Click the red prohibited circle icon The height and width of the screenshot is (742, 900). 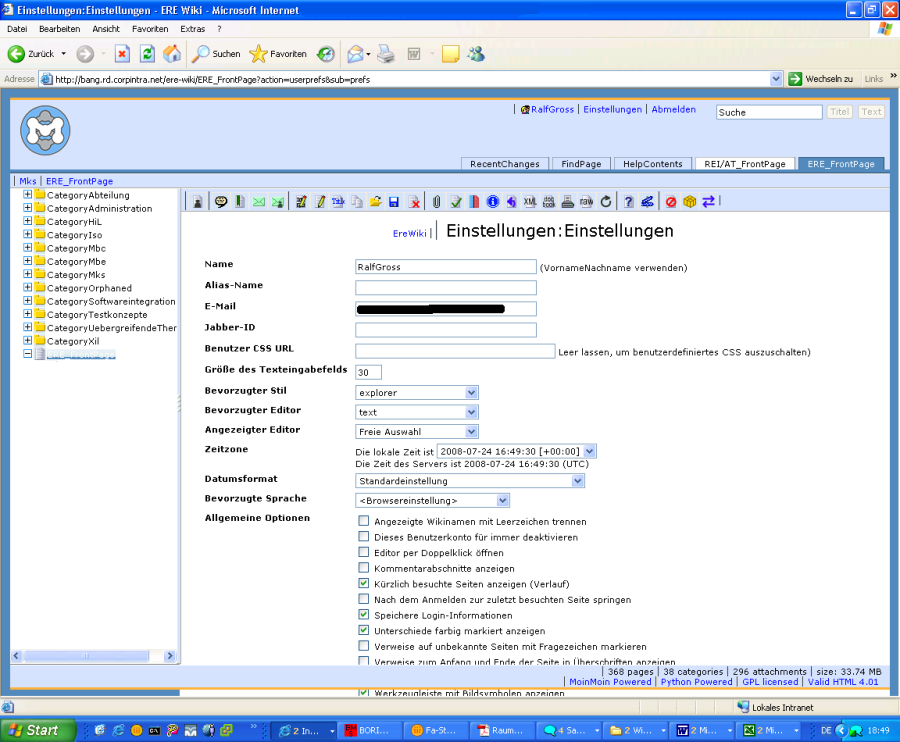pyautogui.click(x=670, y=201)
